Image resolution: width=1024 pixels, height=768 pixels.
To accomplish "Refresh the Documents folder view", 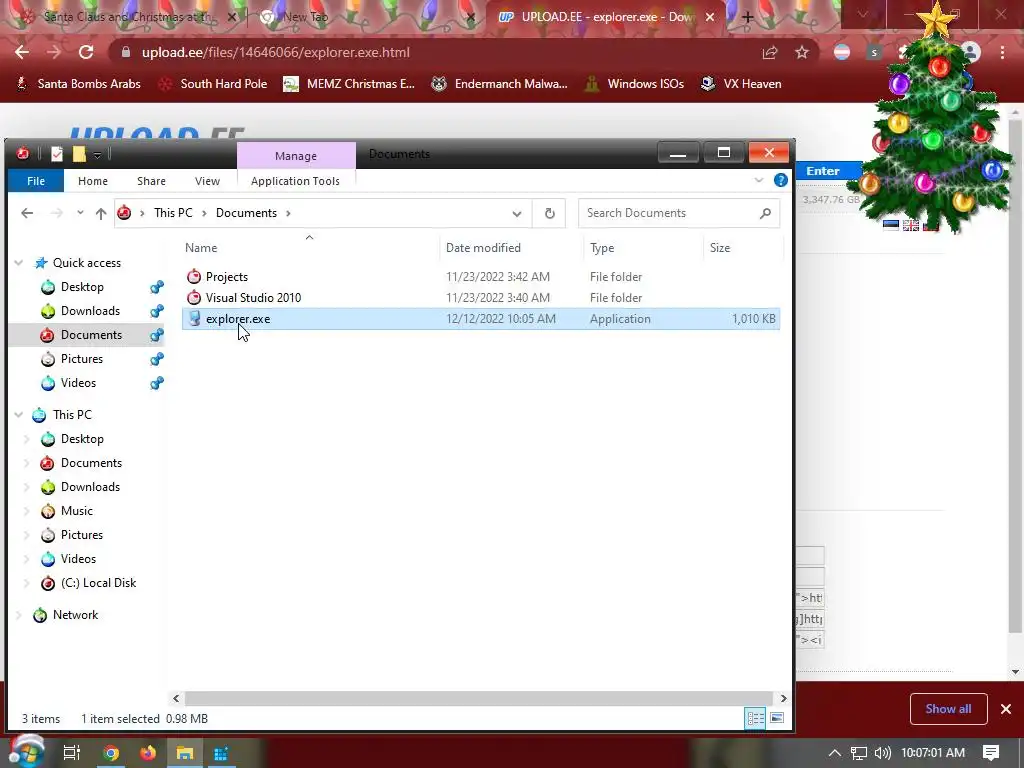I will pos(550,213).
